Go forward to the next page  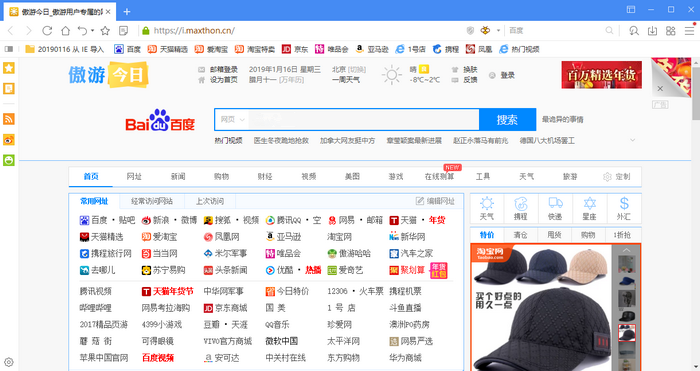click(x=29, y=31)
